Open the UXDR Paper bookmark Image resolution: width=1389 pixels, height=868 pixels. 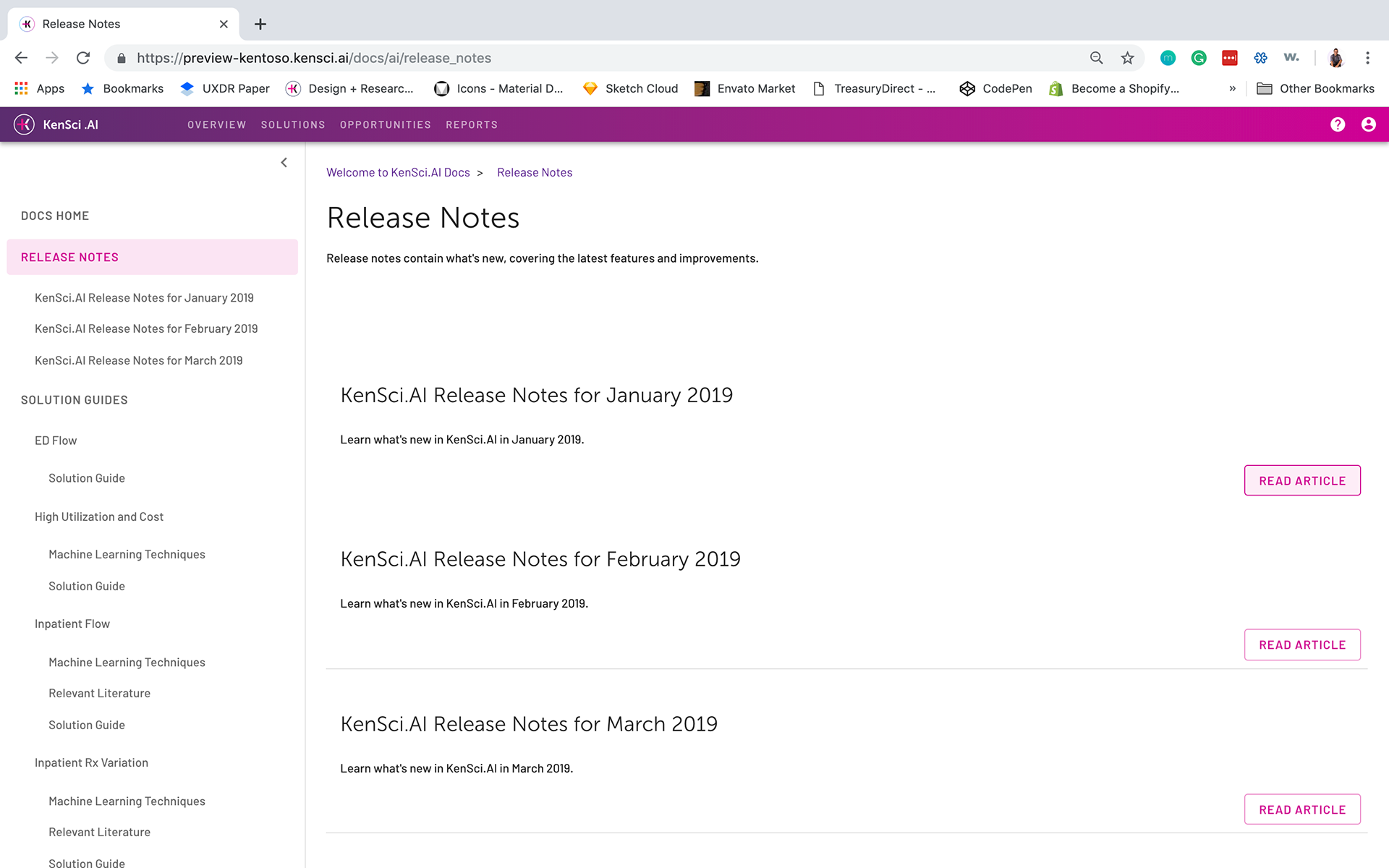(x=225, y=88)
